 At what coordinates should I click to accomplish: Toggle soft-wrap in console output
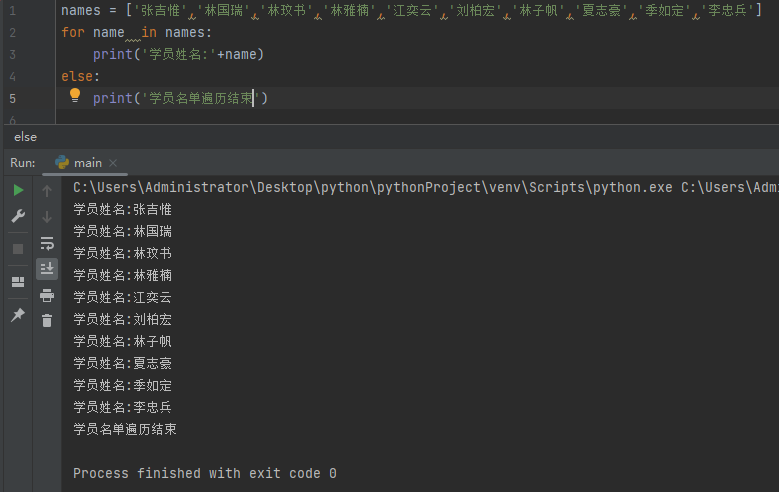pos(47,243)
